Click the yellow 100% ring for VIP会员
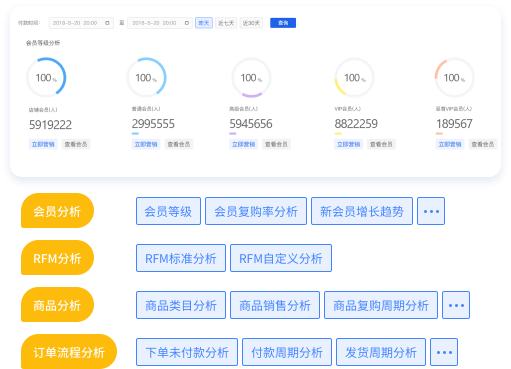This screenshot has width=511, height=369. (354, 78)
